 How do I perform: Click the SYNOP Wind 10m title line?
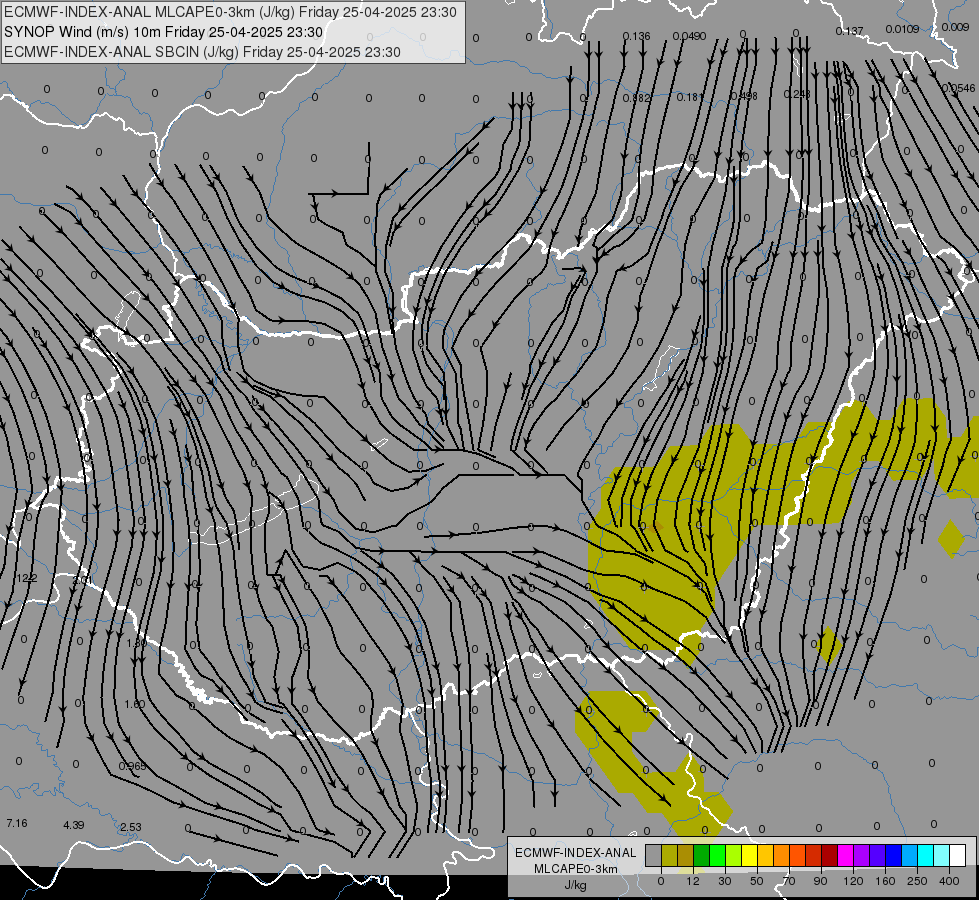pyautogui.click(x=163, y=32)
